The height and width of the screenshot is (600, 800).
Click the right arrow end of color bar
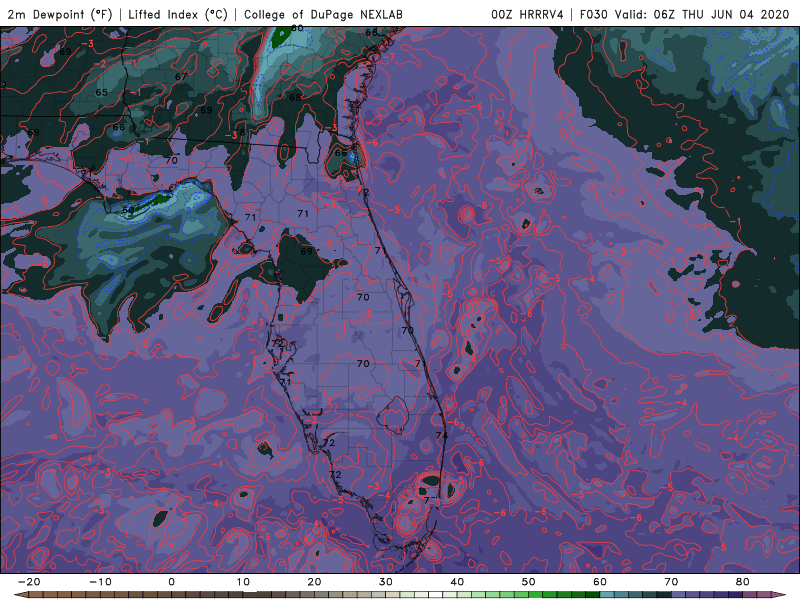point(779,595)
